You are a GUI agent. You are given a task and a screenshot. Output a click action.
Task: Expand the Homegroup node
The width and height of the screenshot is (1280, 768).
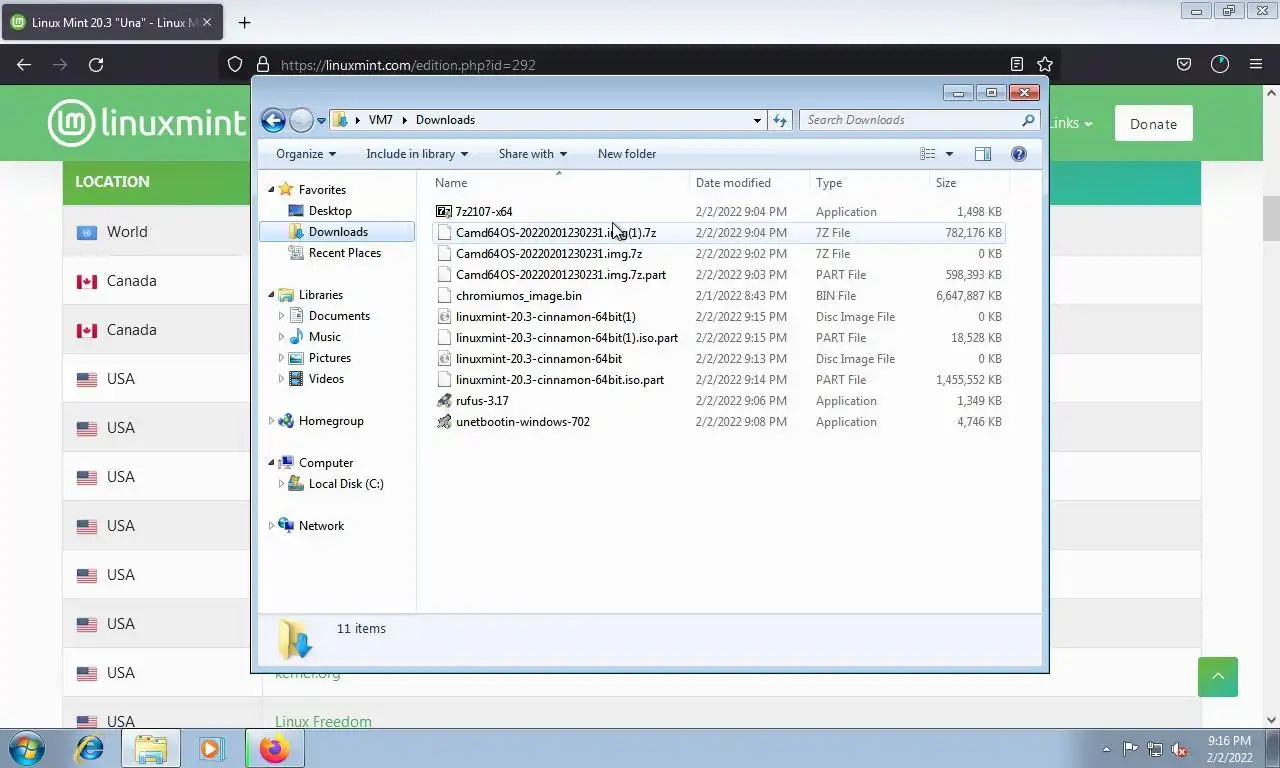[x=271, y=421]
